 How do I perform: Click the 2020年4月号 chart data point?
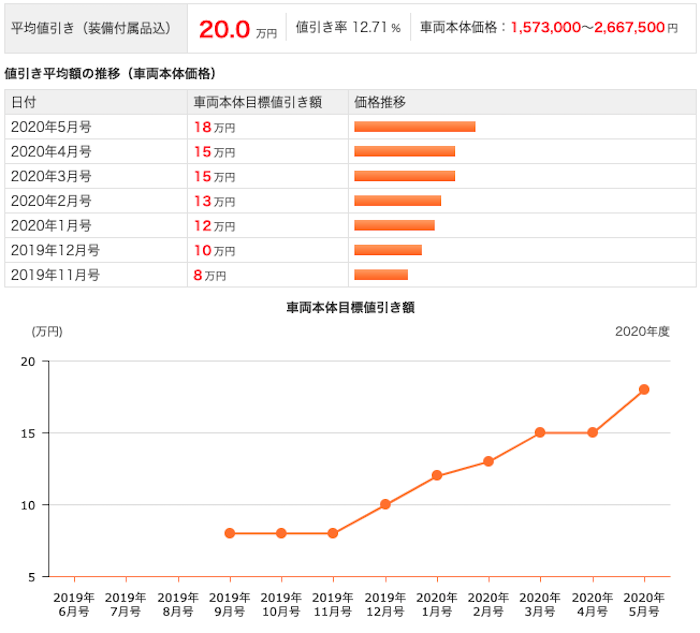[x=592, y=432]
